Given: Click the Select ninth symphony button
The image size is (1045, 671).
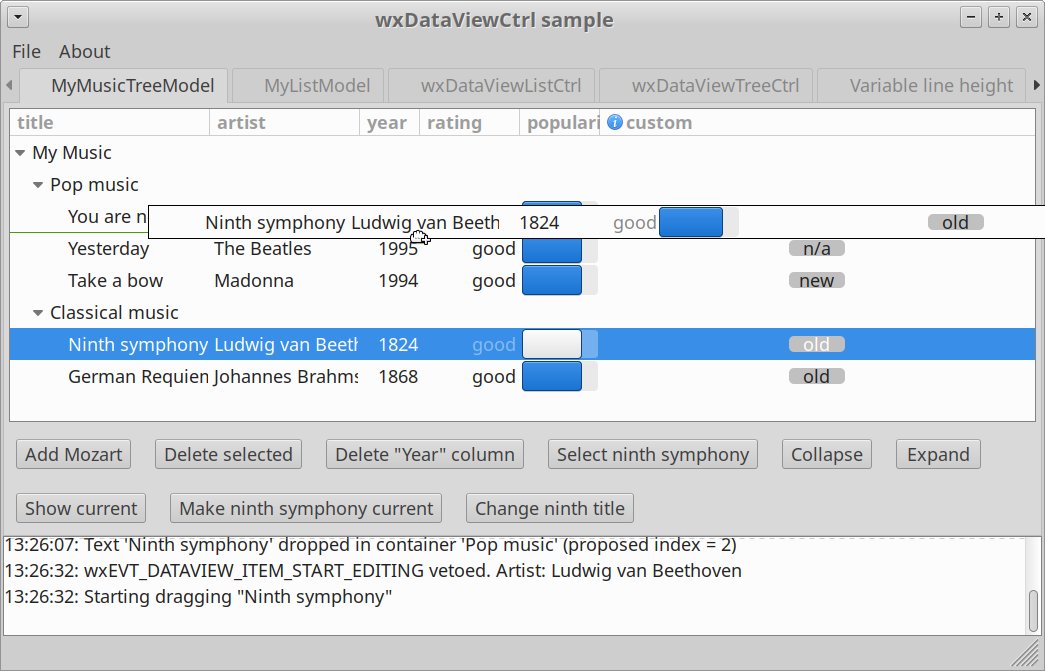Looking at the screenshot, I should point(652,454).
